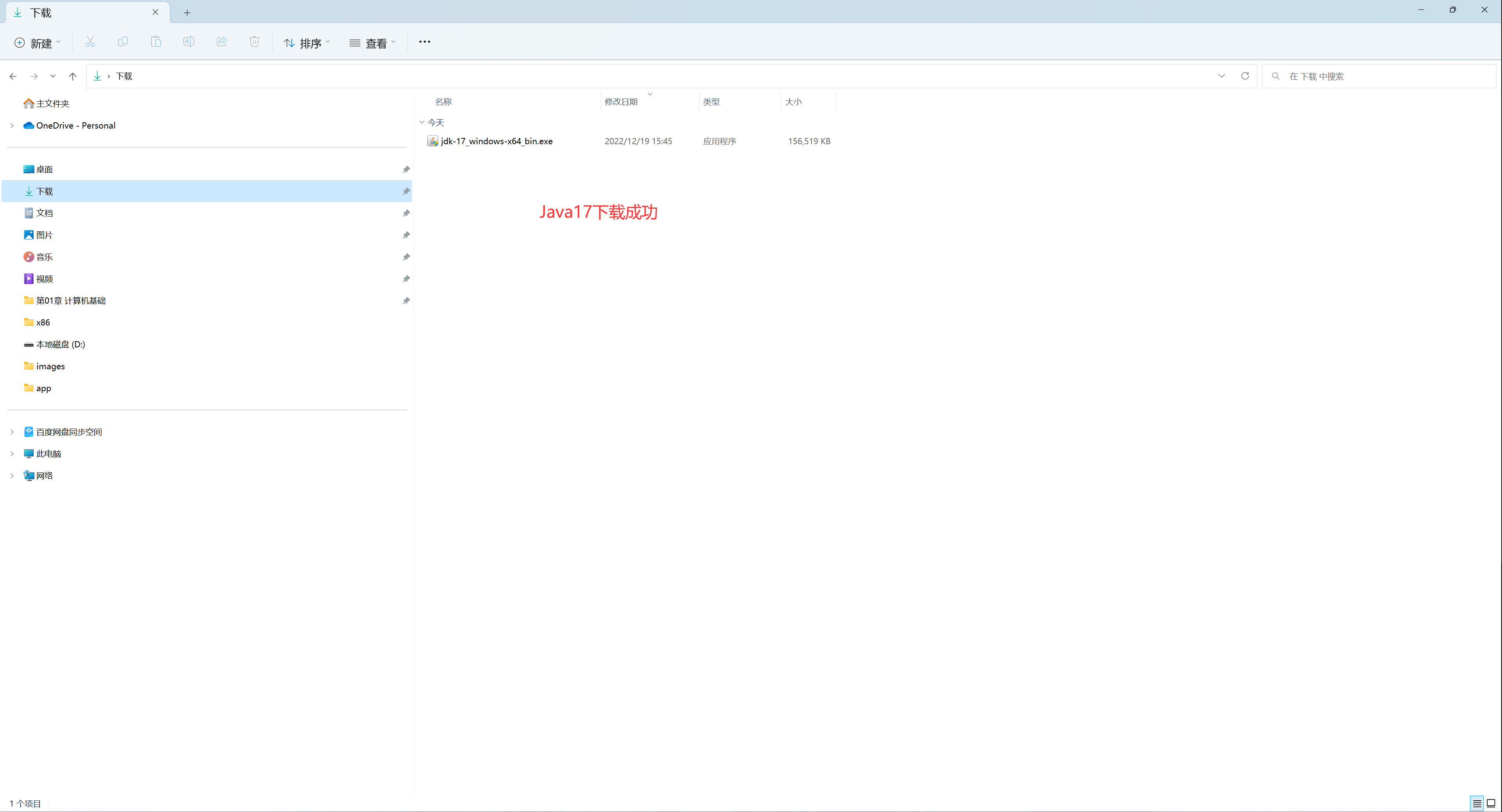Click the Rename icon in toolbar

tap(189, 42)
